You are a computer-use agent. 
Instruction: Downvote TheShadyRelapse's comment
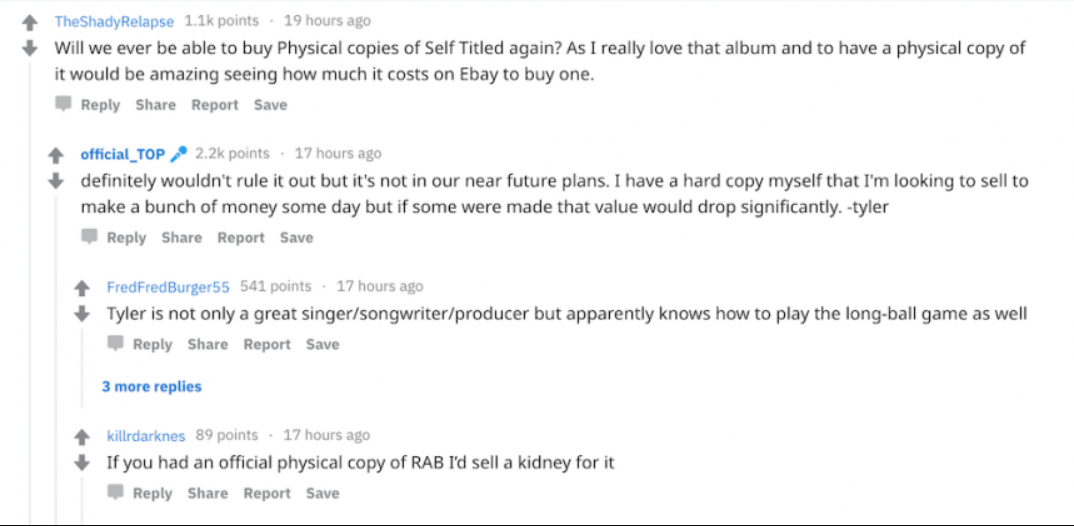(x=30, y=48)
